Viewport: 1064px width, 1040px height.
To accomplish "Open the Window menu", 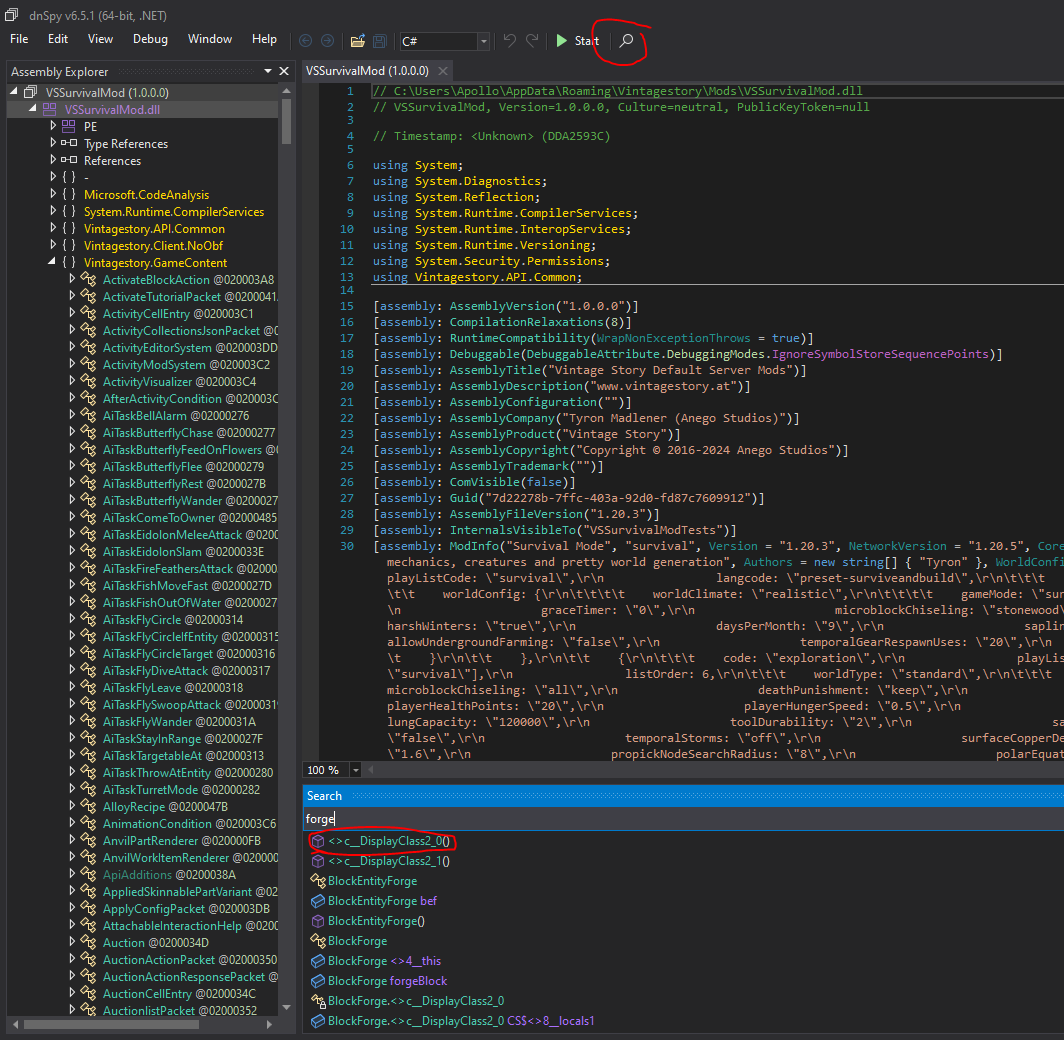I will coord(209,39).
